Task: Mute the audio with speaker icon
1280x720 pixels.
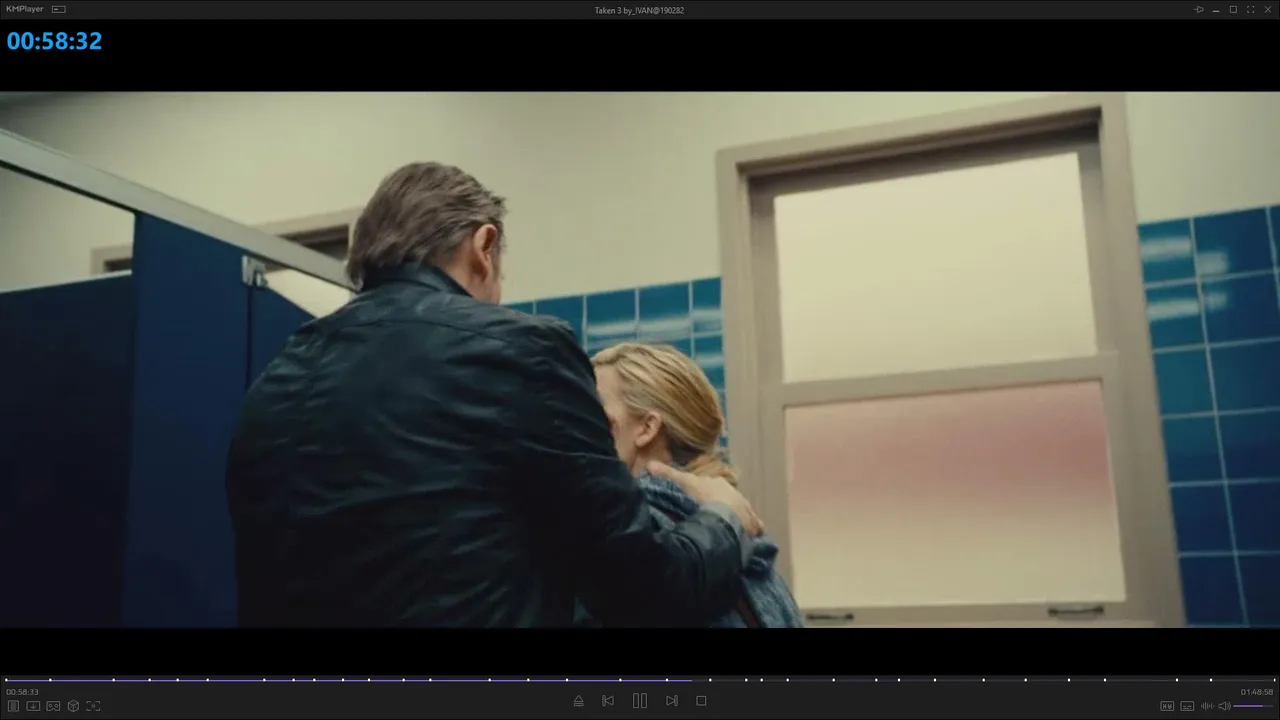Action: 1224,706
